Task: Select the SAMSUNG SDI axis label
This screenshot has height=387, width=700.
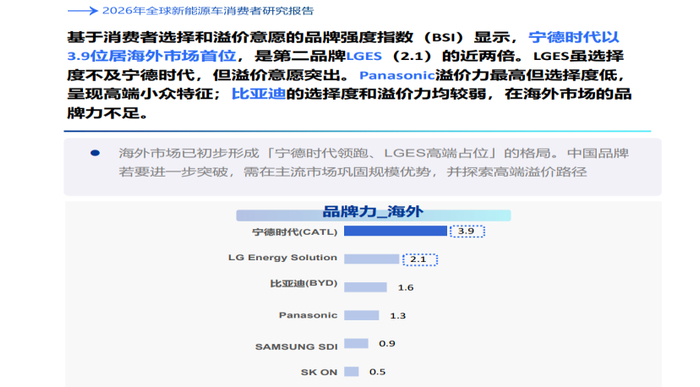Action: (296, 347)
